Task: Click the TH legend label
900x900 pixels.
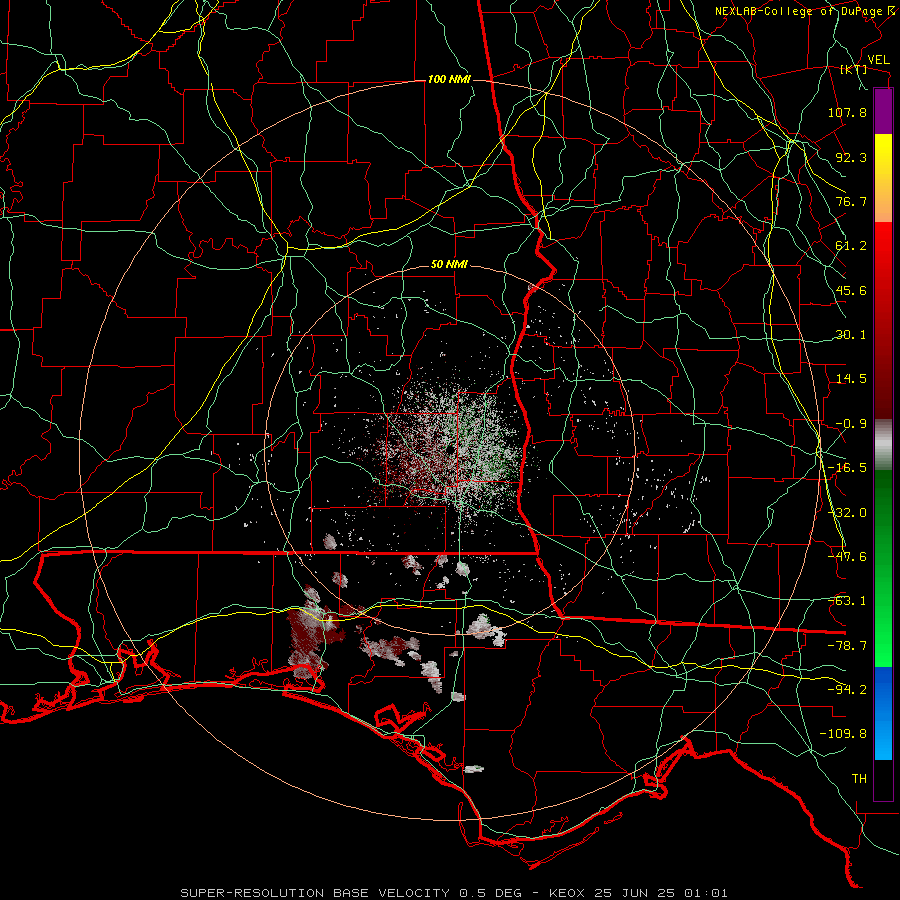Action: [x=859, y=779]
